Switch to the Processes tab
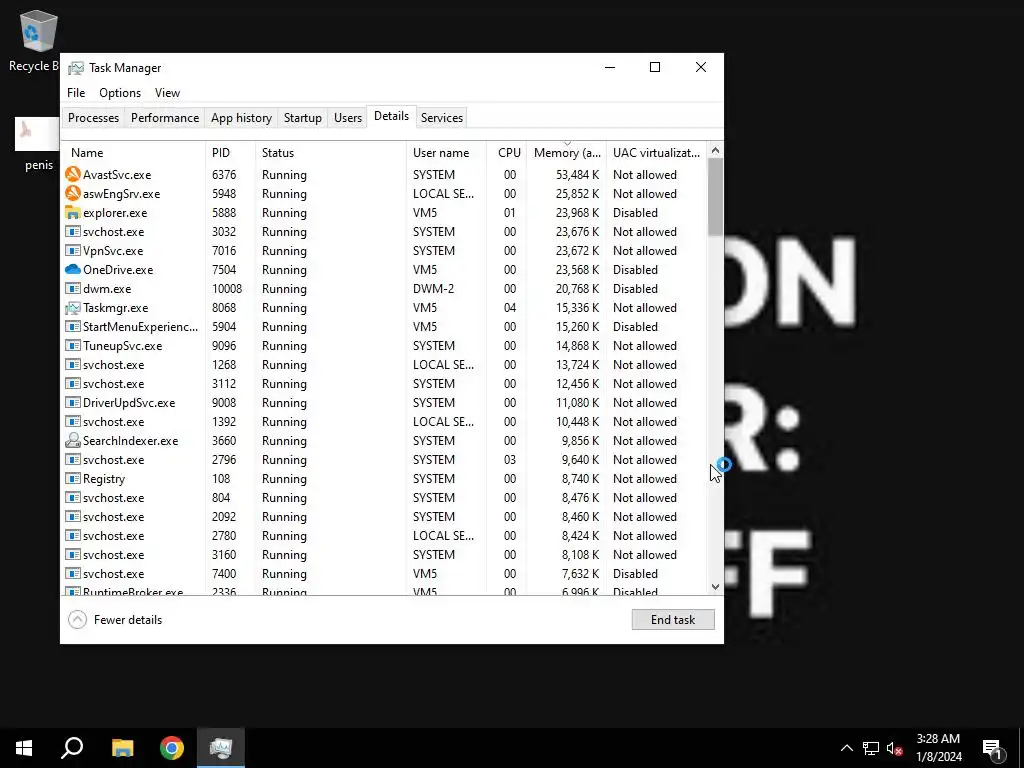The width and height of the screenshot is (1024, 768). click(93, 118)
